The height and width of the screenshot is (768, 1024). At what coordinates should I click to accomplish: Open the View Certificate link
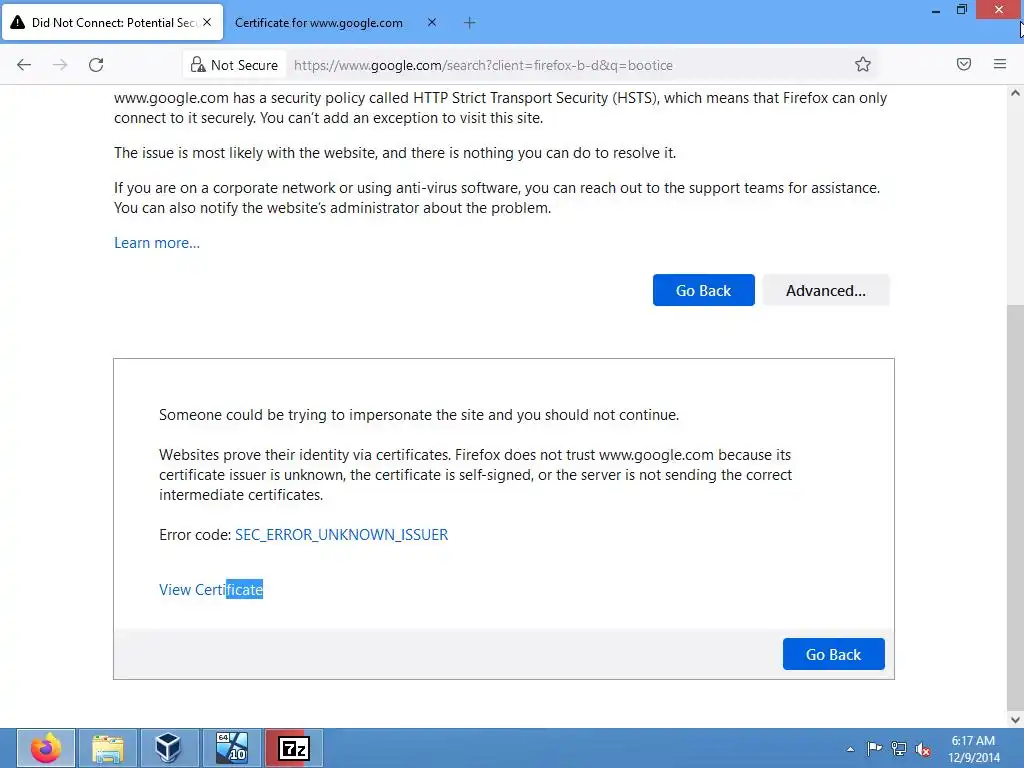pos(211,590)
